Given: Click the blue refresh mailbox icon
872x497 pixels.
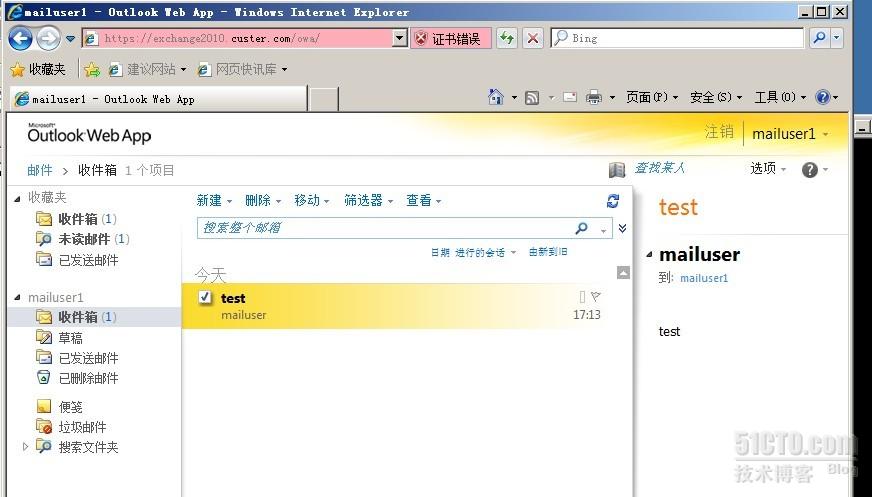Looking at the screenshot, I should click(613, 201).
